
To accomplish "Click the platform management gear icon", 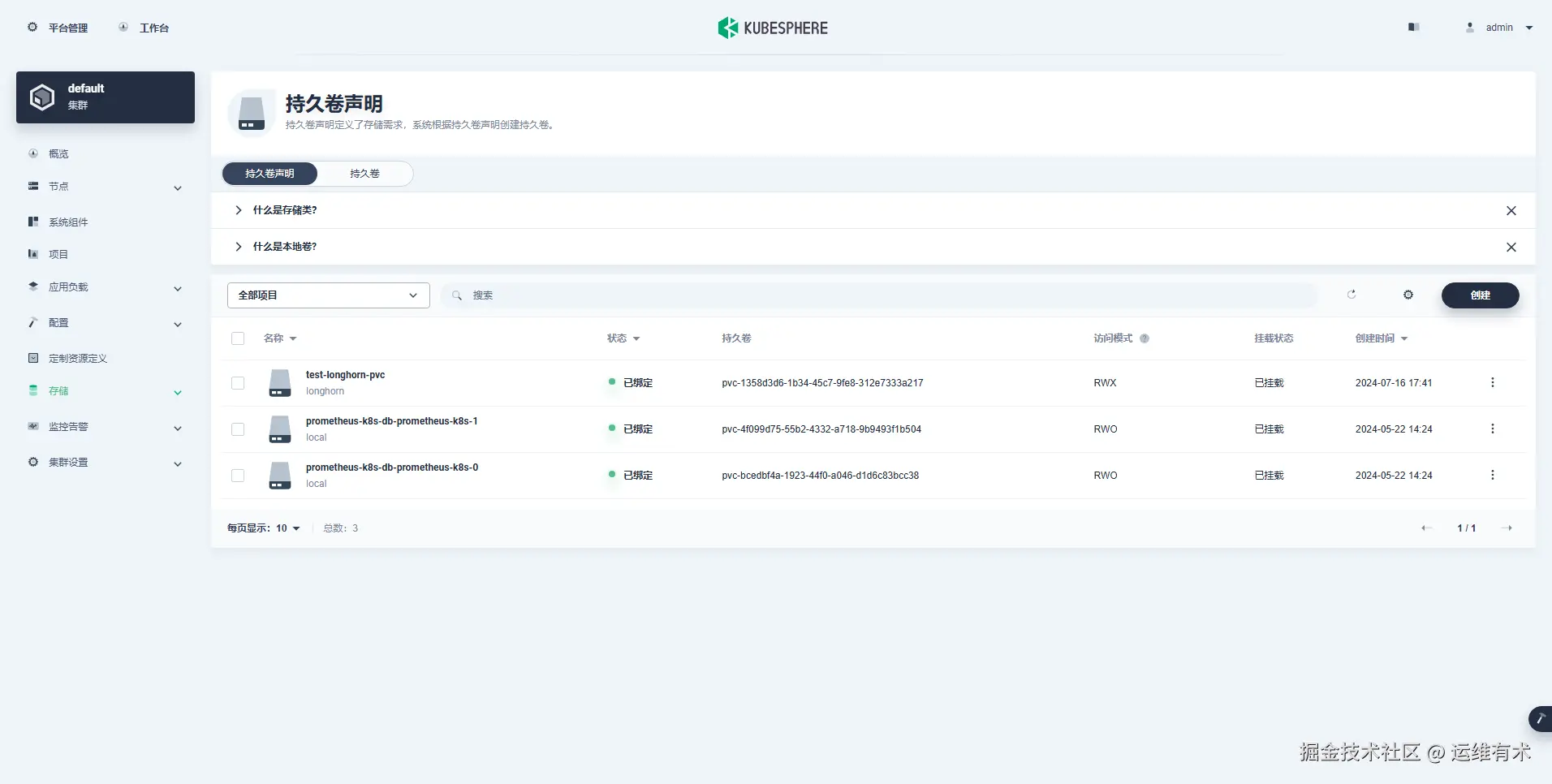I will [32, 27].
